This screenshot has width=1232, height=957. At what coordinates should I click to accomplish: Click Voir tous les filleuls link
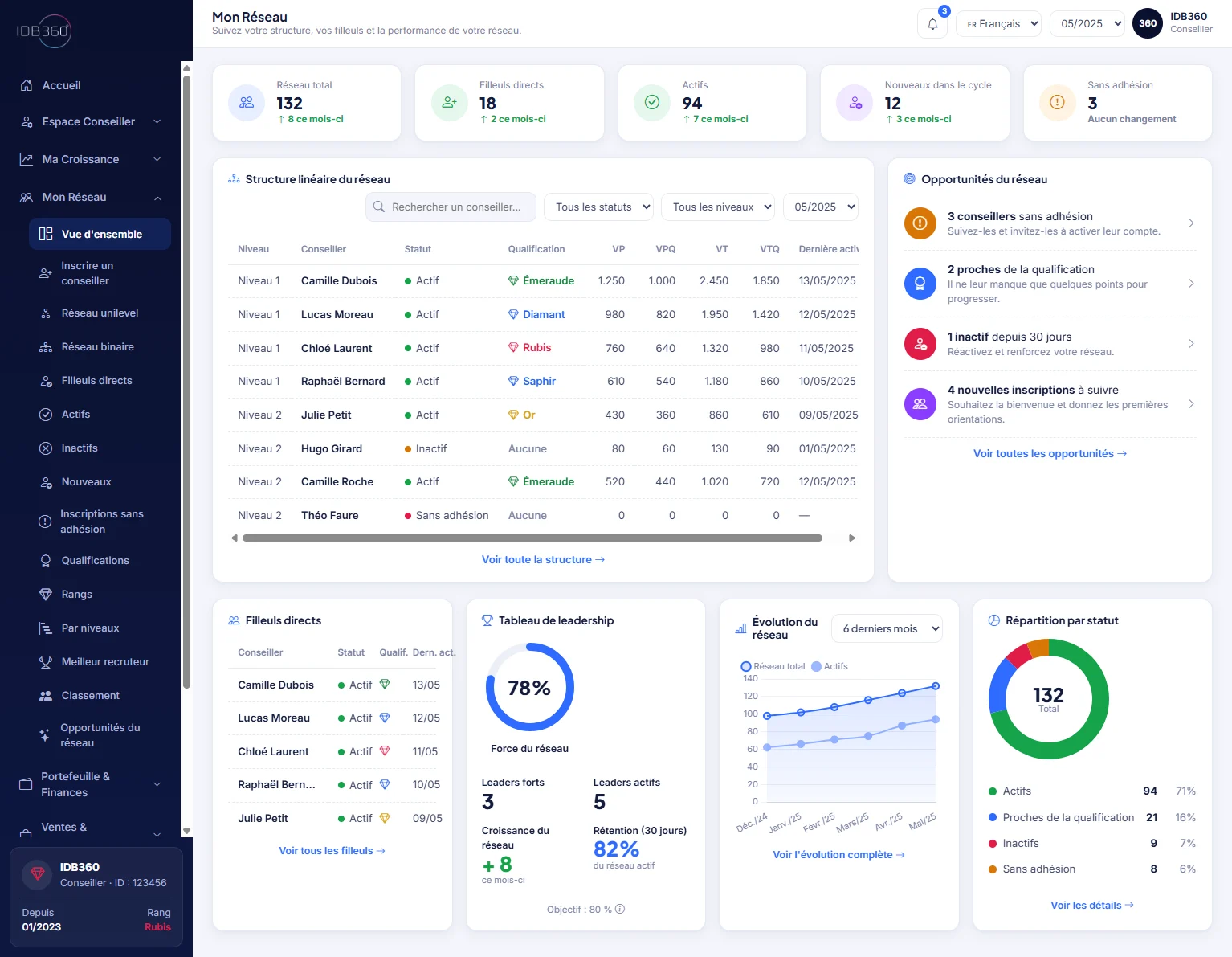click(x=332, y=850)
